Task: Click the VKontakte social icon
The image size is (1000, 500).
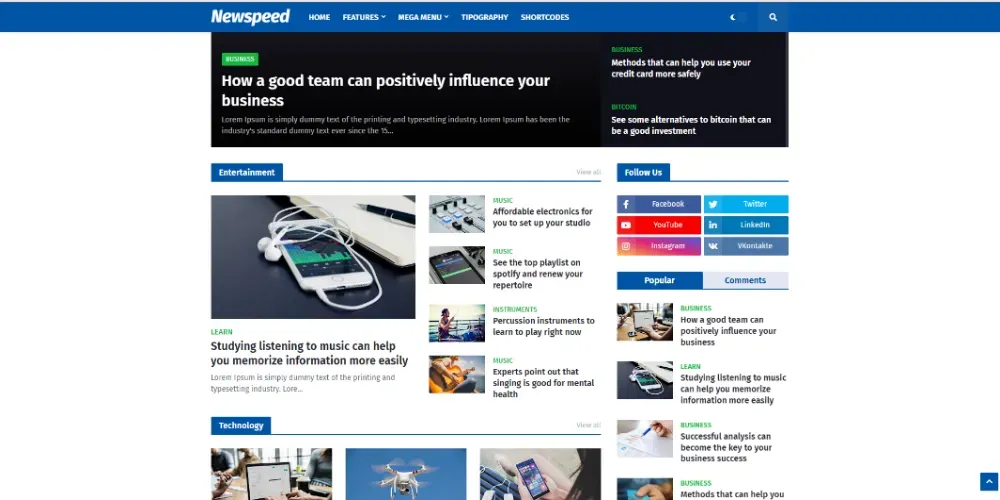Action: coord(712,246)
